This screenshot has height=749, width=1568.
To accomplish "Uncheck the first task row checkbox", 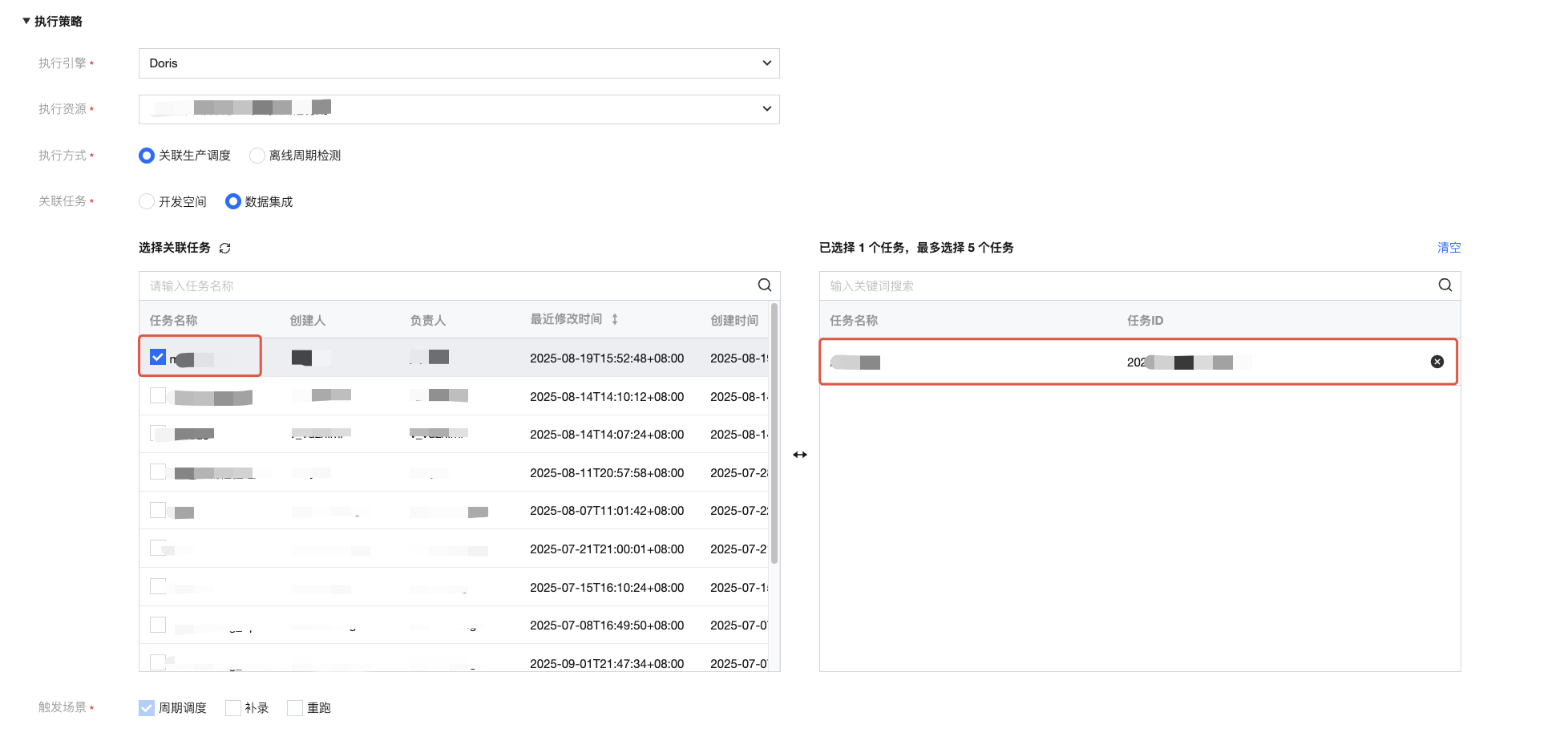I will 158,358.
